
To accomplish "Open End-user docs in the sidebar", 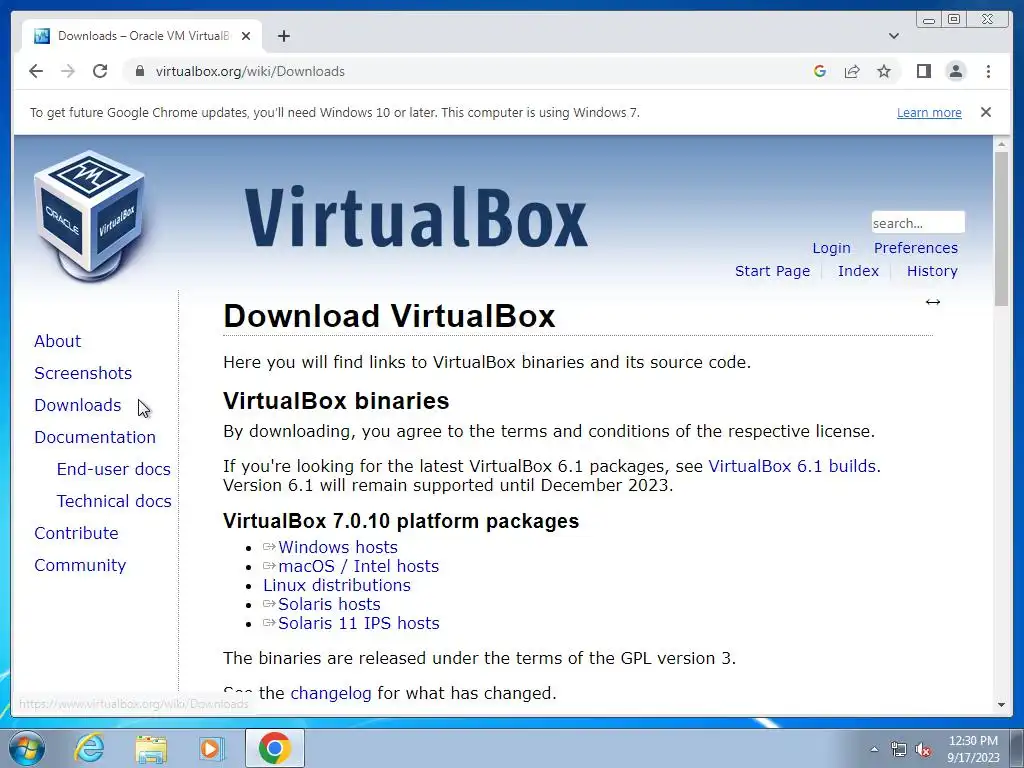I will click(114, 470).
